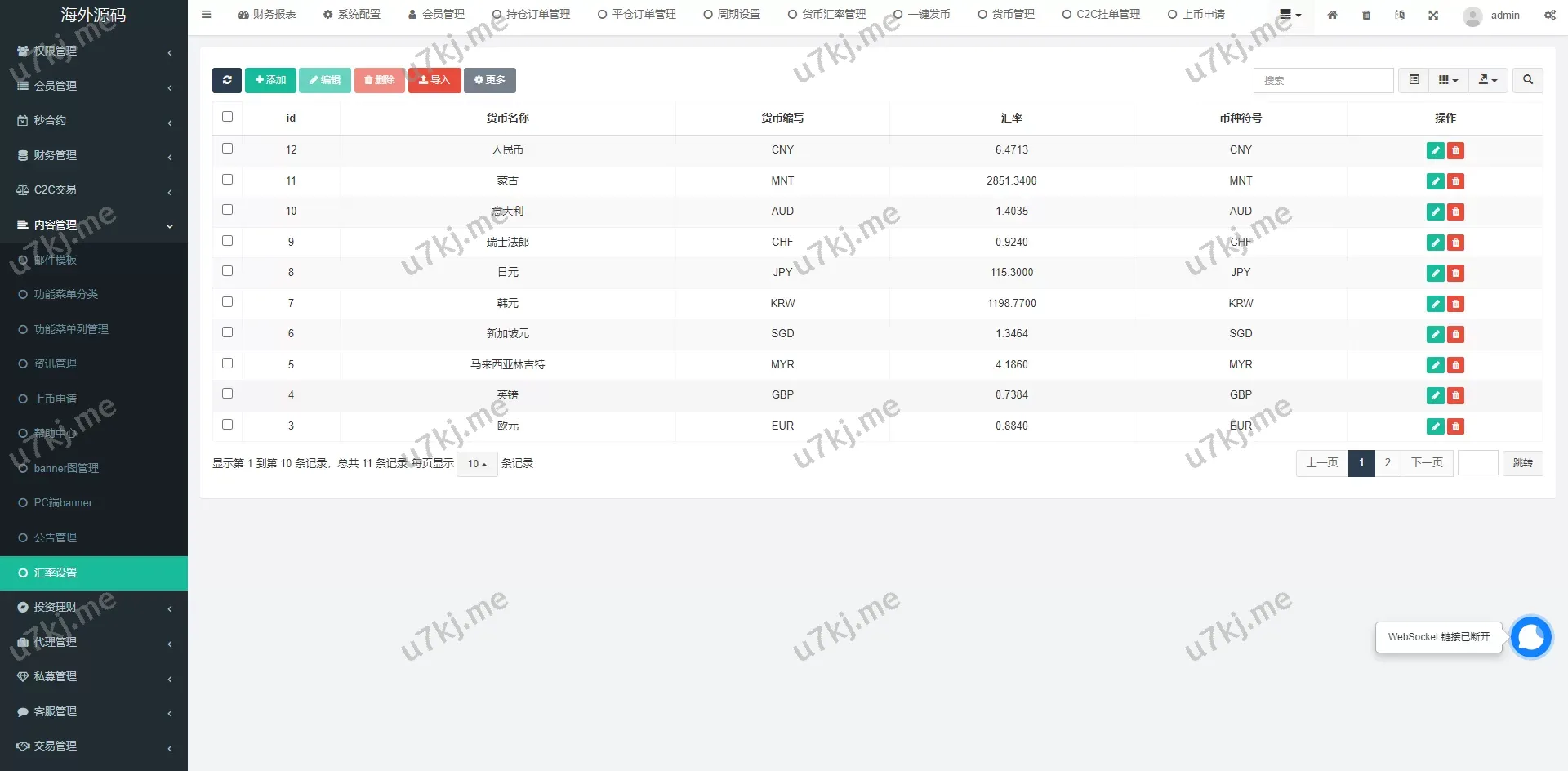The height and width of the screenshot is (771, 1568).
Task: Expand the 财务管理 sidebar menu
Action: pyautogui.click(x=94, y=155)
